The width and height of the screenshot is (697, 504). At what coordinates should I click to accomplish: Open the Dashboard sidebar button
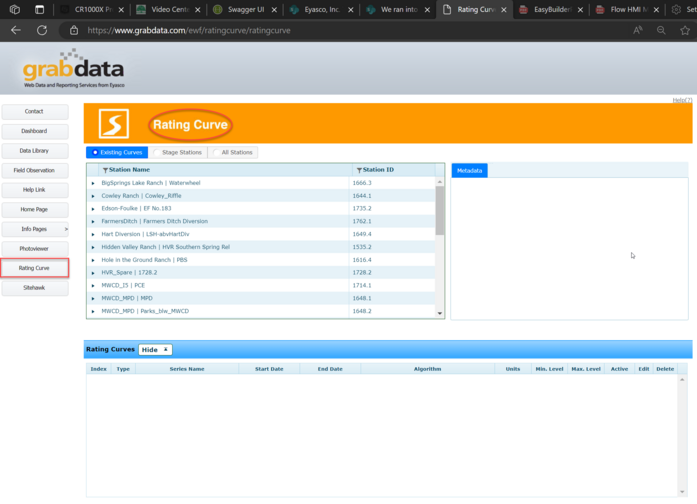(35, 131)
